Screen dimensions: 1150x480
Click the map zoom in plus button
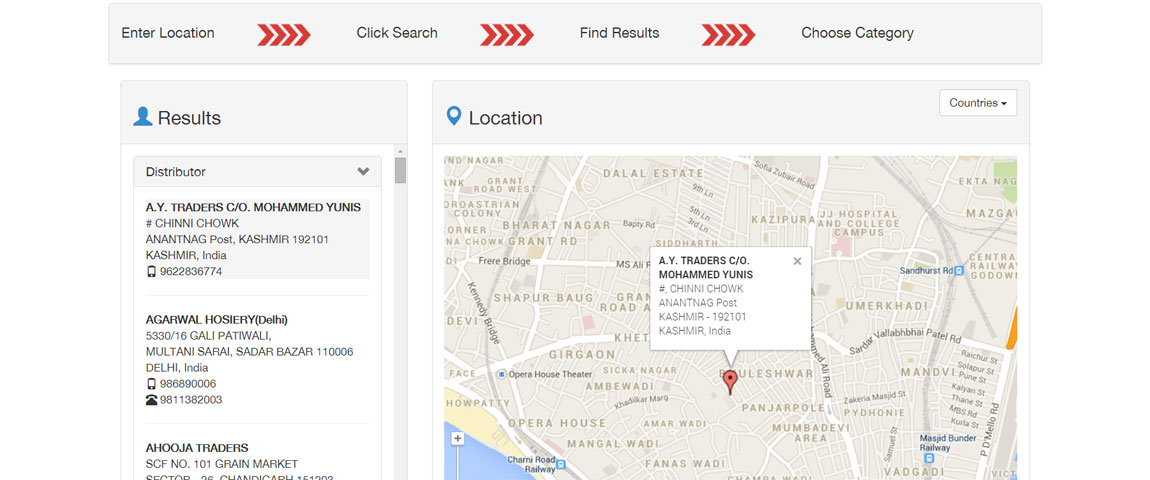coord(457,439)
